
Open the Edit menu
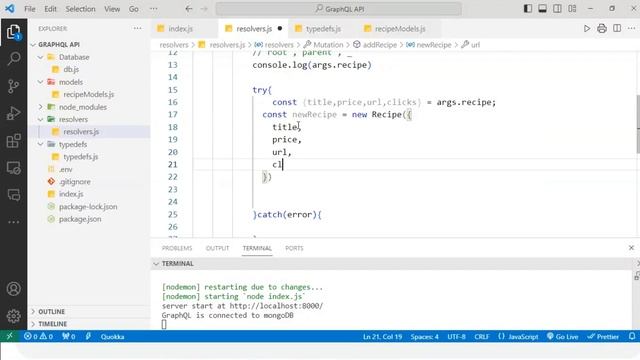pos(50,9)
